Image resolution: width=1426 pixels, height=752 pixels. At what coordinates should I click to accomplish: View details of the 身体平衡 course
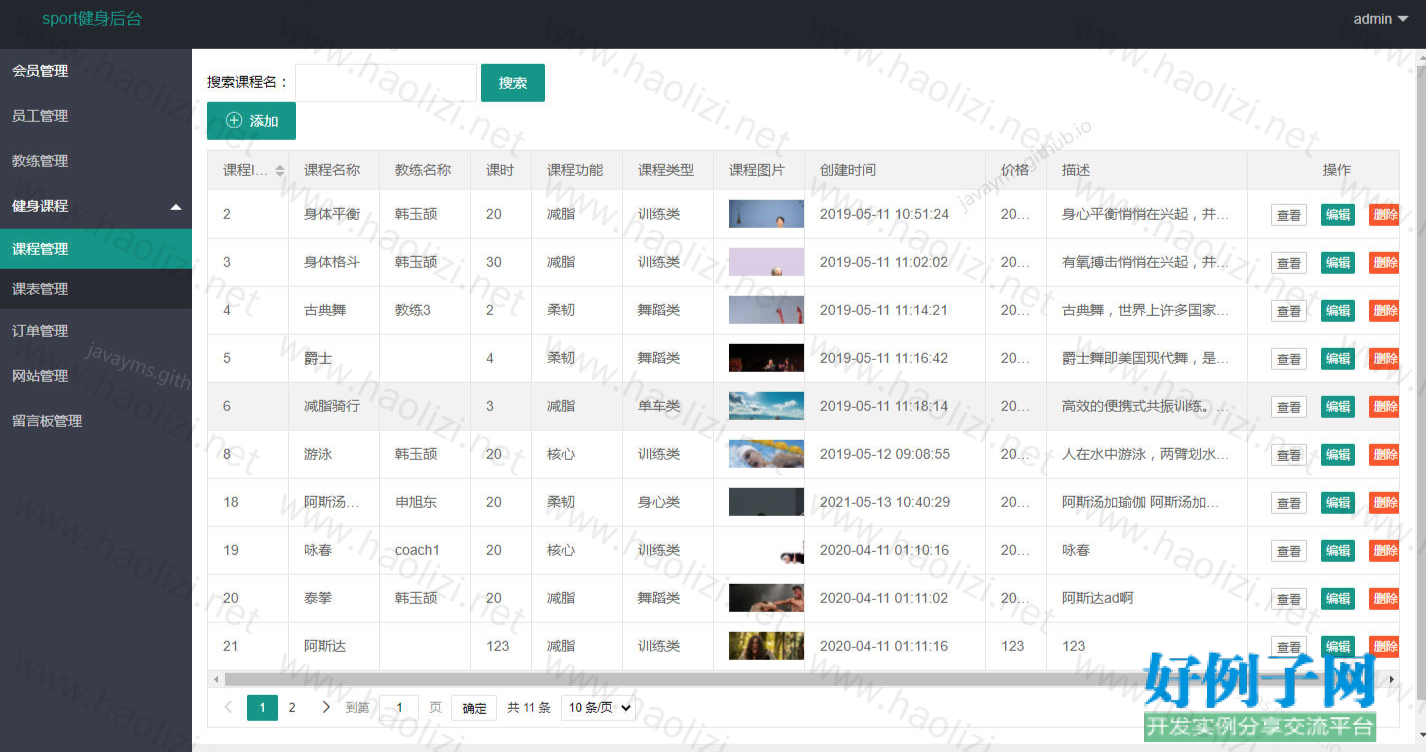tap(1288, 215)
